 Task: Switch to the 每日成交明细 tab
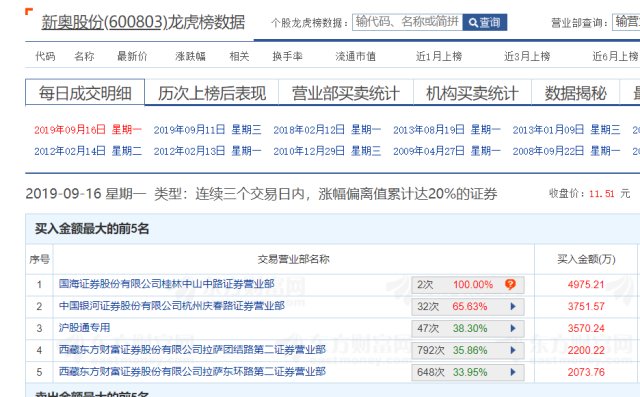(x=85, y=93)
